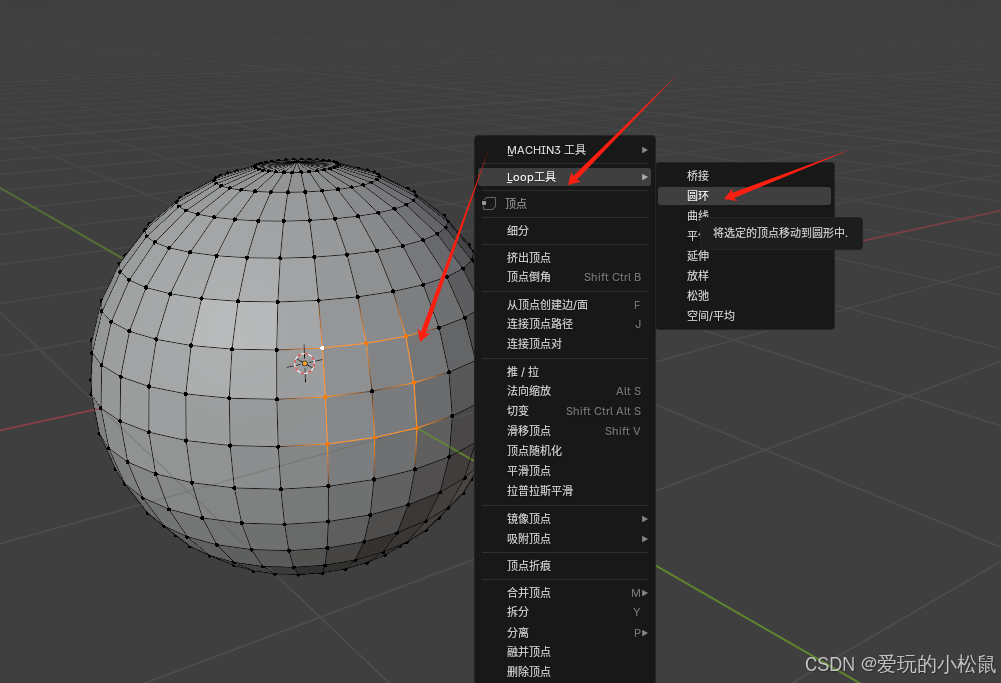Click 融并顶点 menu entry

coord(564,652)
